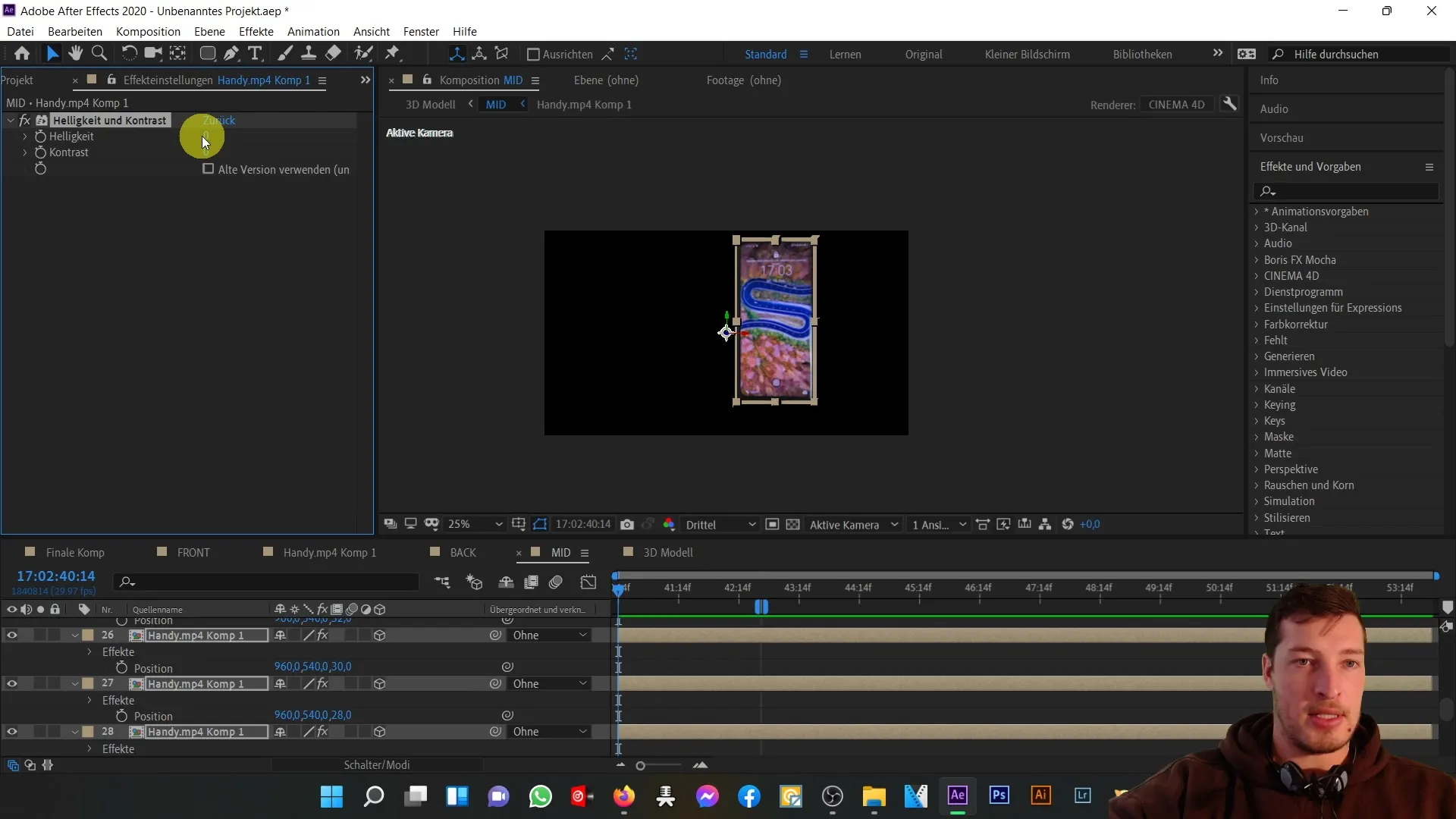The height and width of the screenshot is (819, 1456).
Task: Enable Alte Version verwenden checkbox
Action: click(x=209, y=169)
